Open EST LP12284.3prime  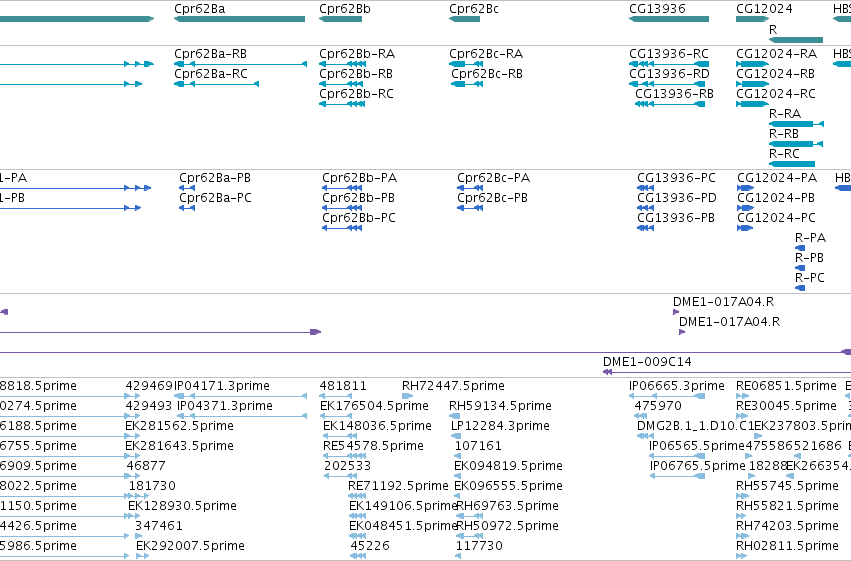pos(500,426)
